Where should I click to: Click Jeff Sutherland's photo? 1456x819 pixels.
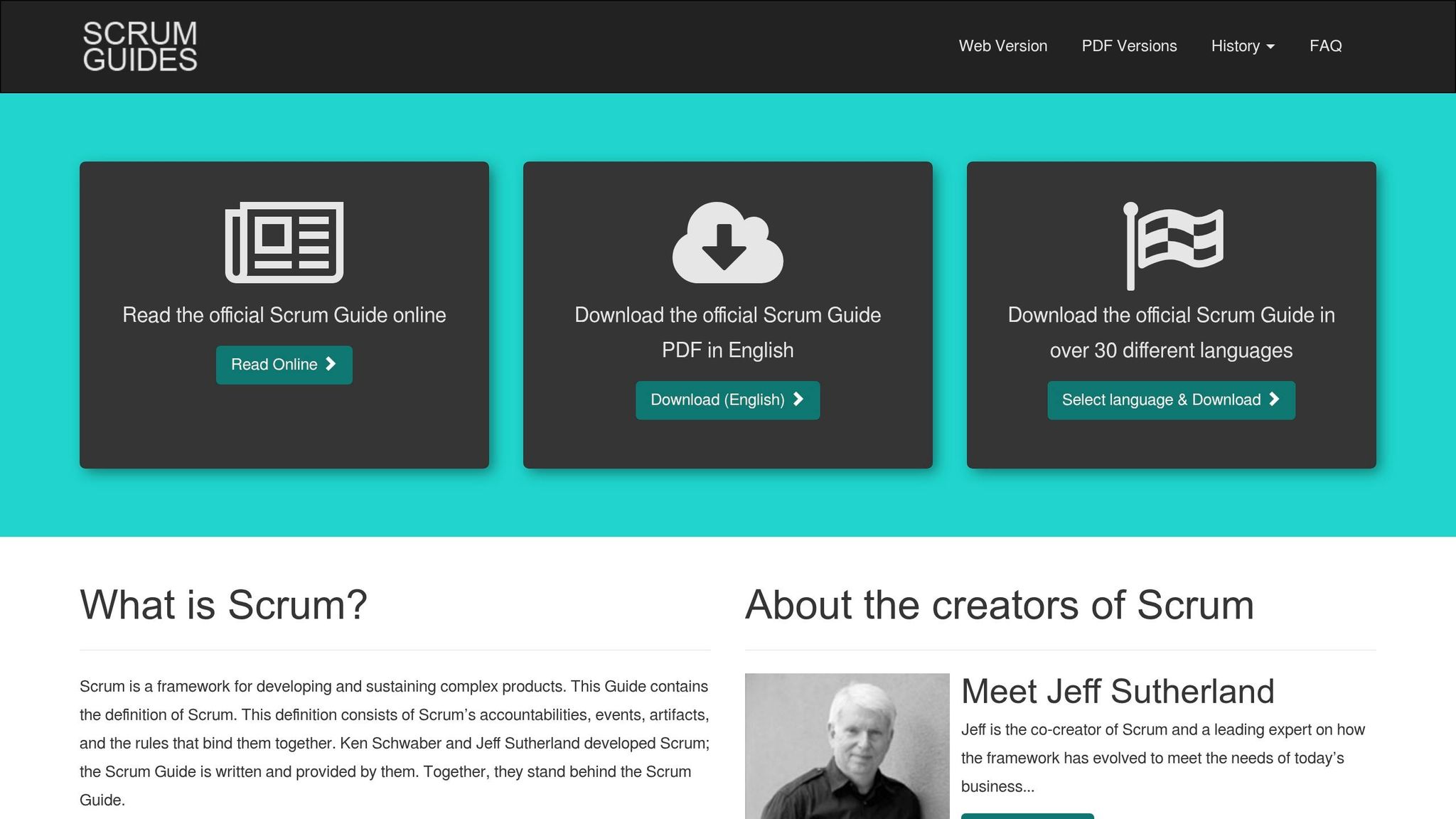coord(847,746)
